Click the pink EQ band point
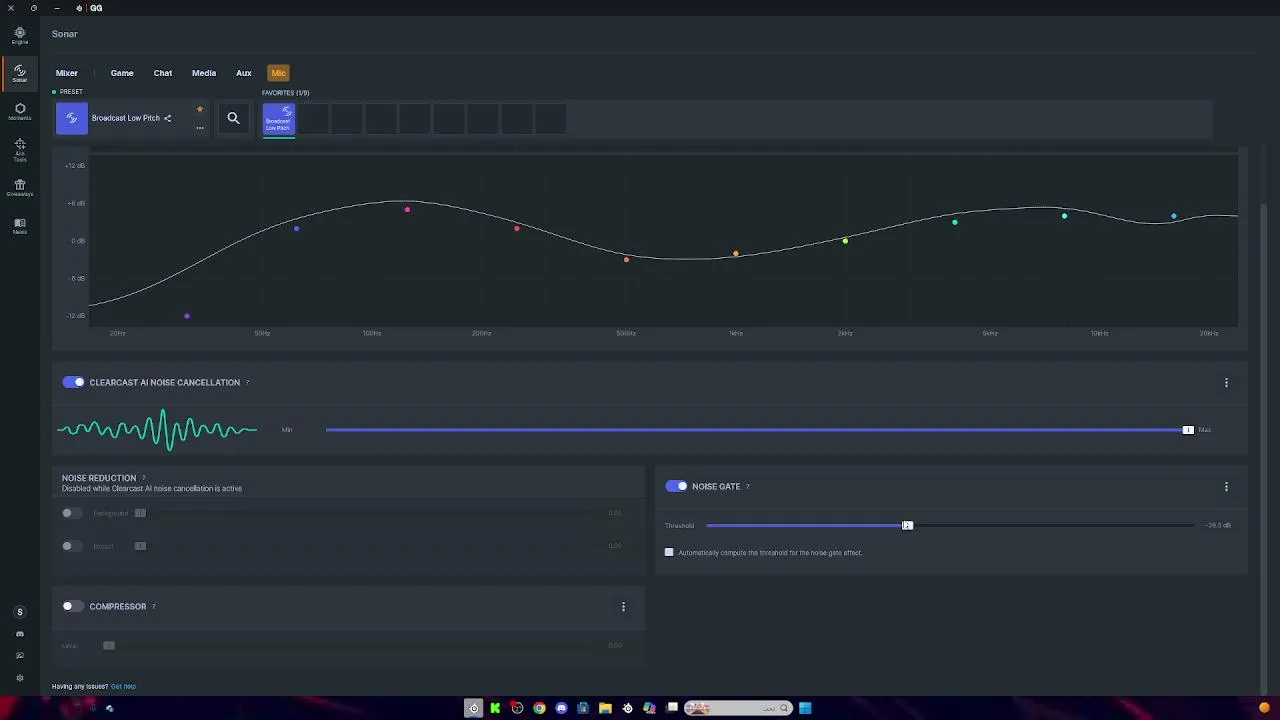This screenshot has width=1280, height=720. pos(407,209)
